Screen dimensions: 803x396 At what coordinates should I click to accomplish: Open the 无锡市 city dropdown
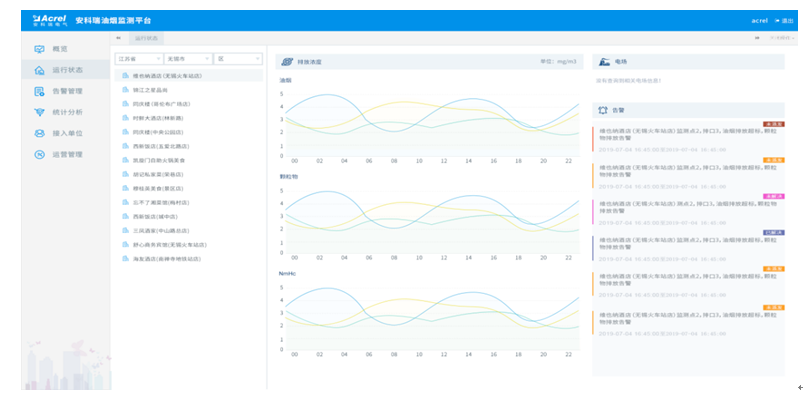(x=188, y=59)
